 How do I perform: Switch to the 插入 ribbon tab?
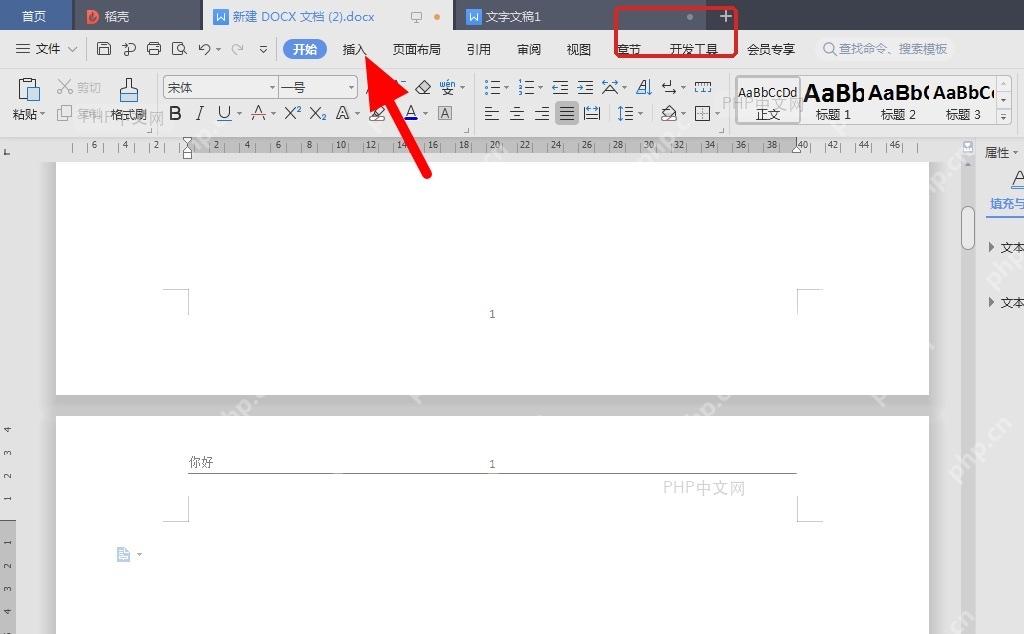pyautogui.click(x=355, y=49)
